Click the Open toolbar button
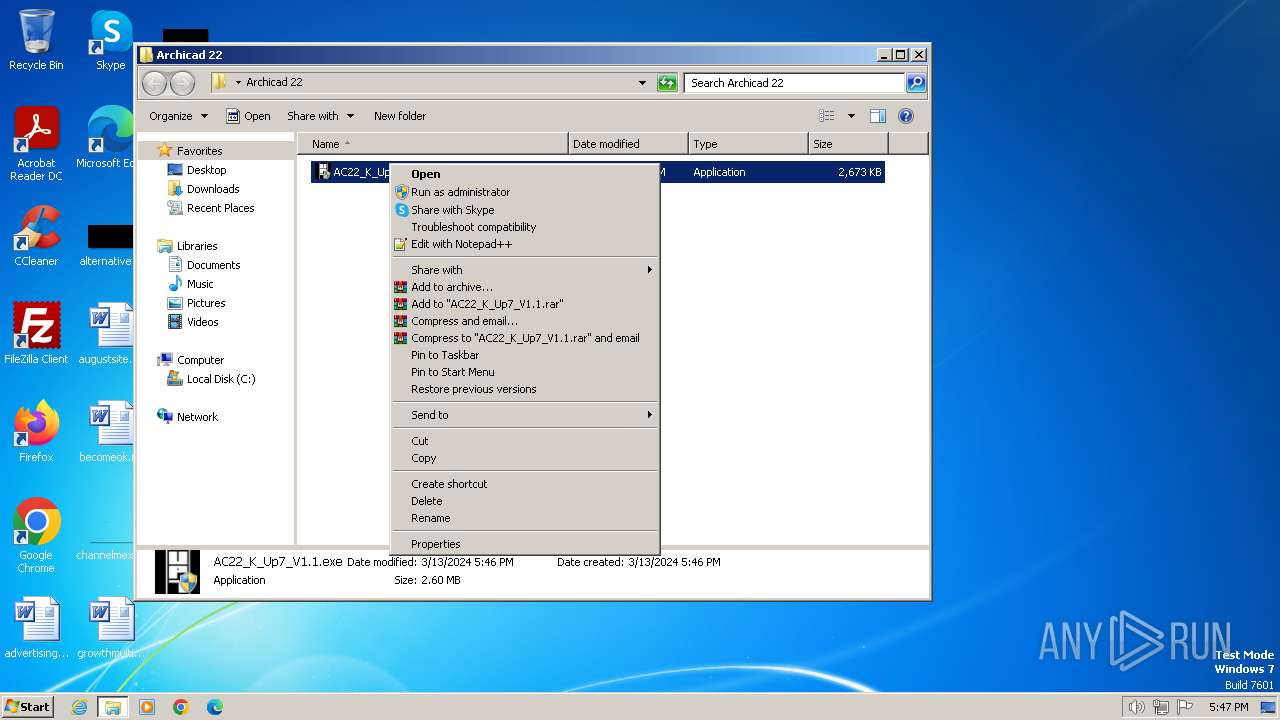The height and width of the screenshot is (720, 1280). click(x=248, y=116)
